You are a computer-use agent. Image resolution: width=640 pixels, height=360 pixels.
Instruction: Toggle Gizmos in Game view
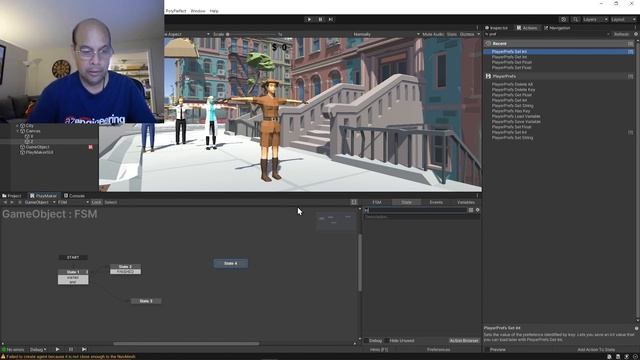[467, 34]
